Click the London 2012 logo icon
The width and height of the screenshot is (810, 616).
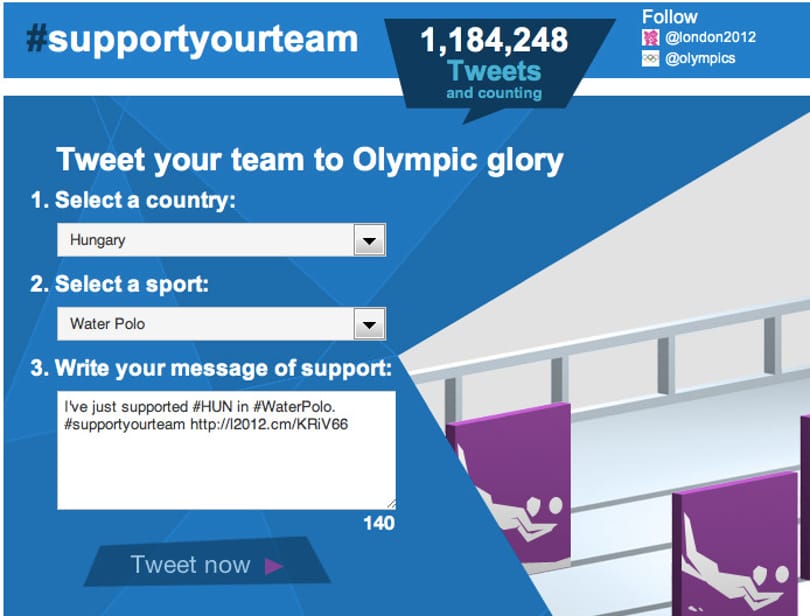(x=650, y=37)
